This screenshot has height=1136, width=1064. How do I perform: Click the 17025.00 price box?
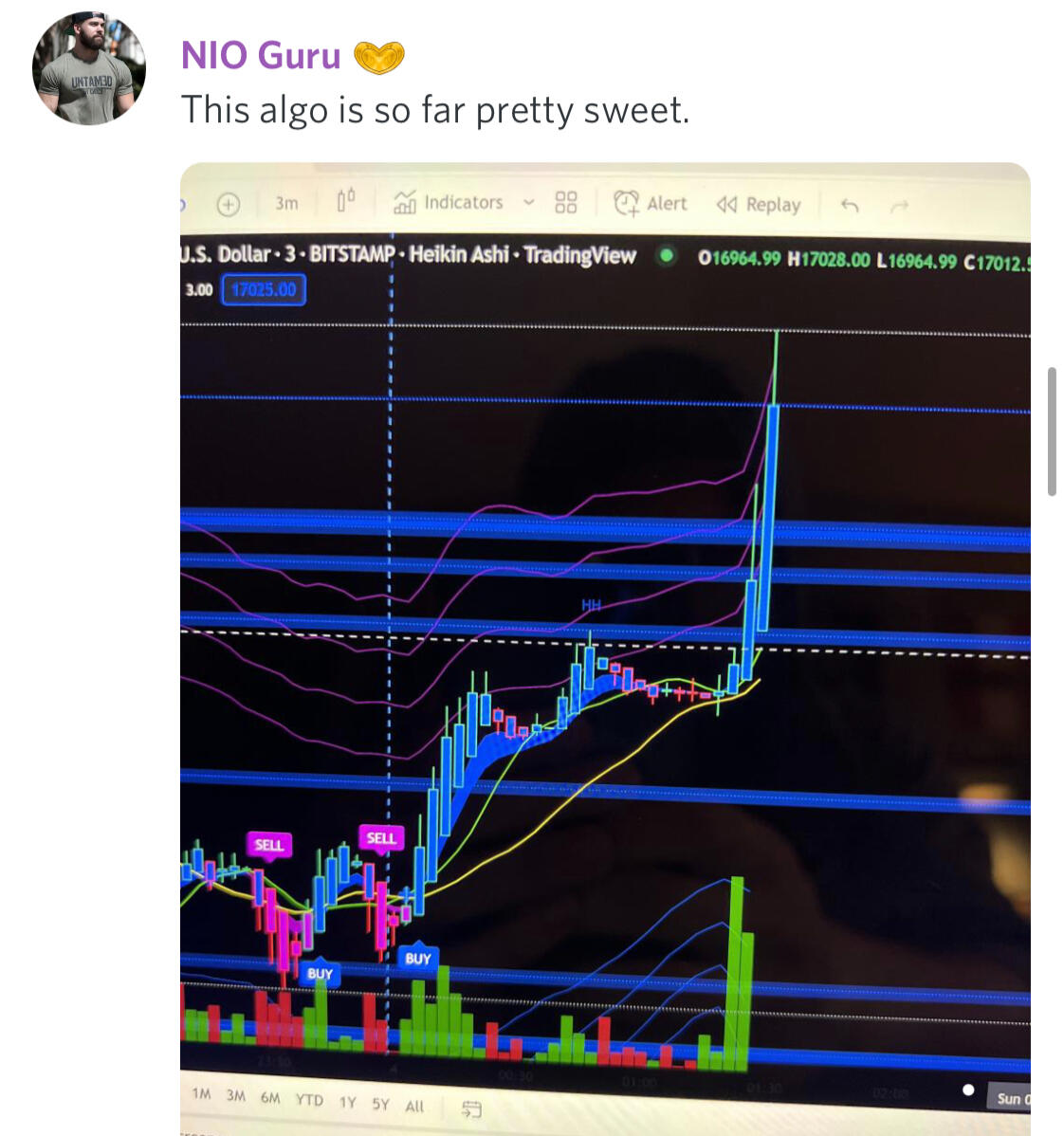(x=264, y=290)
